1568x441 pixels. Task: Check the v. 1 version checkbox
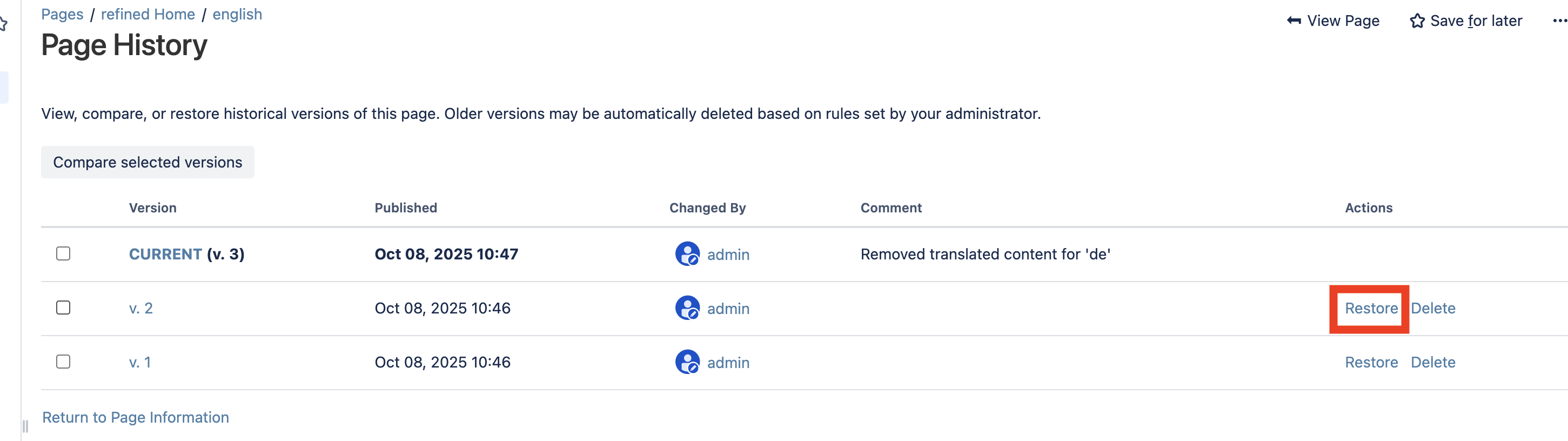[x=63, y=362]
